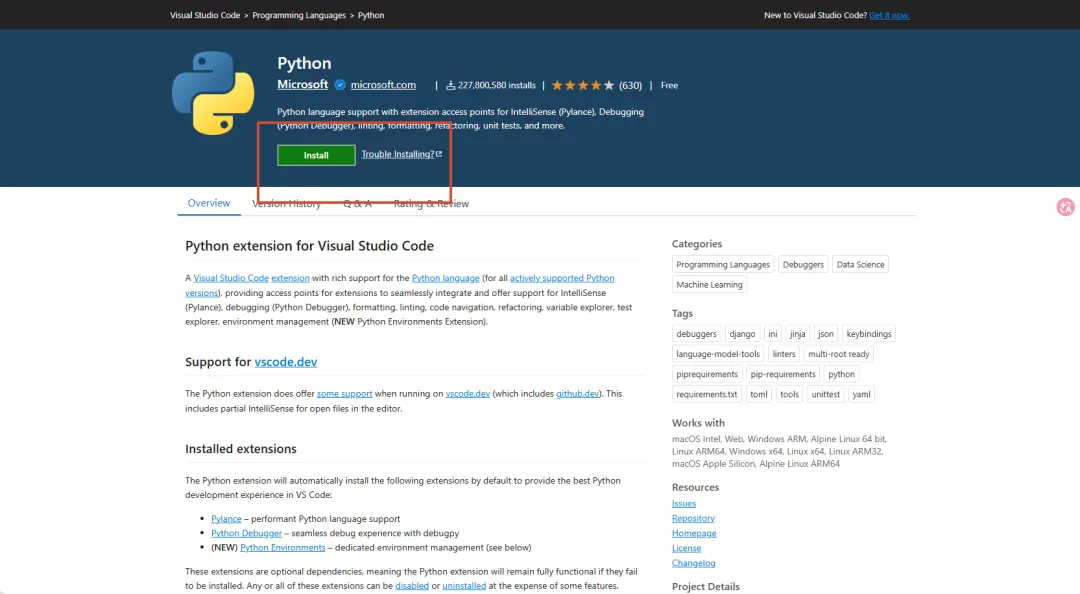Image resolution: width=1080 pixels, height=594 pixels.
Task: Open the Pylance extension link
Action: click(x=226, y=519)
